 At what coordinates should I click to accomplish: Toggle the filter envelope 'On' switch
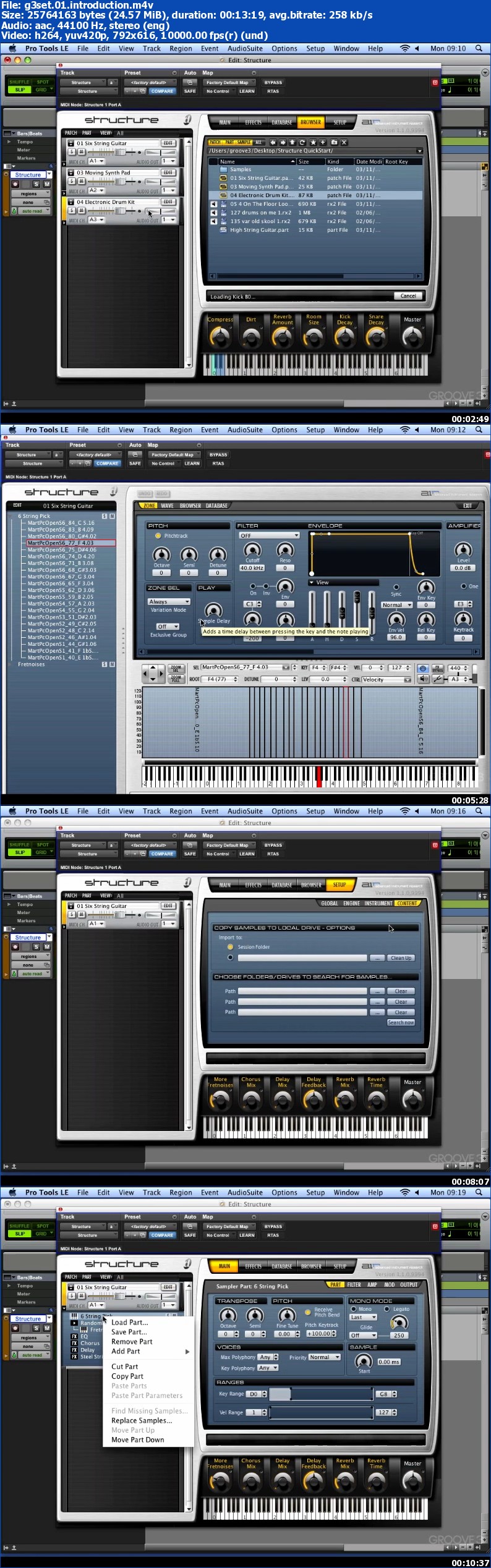(x=253, y=586)
